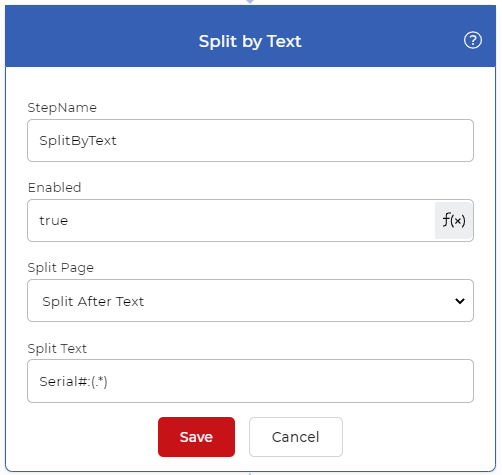Click the connector arrow above the dialog

tap(250, 2)
